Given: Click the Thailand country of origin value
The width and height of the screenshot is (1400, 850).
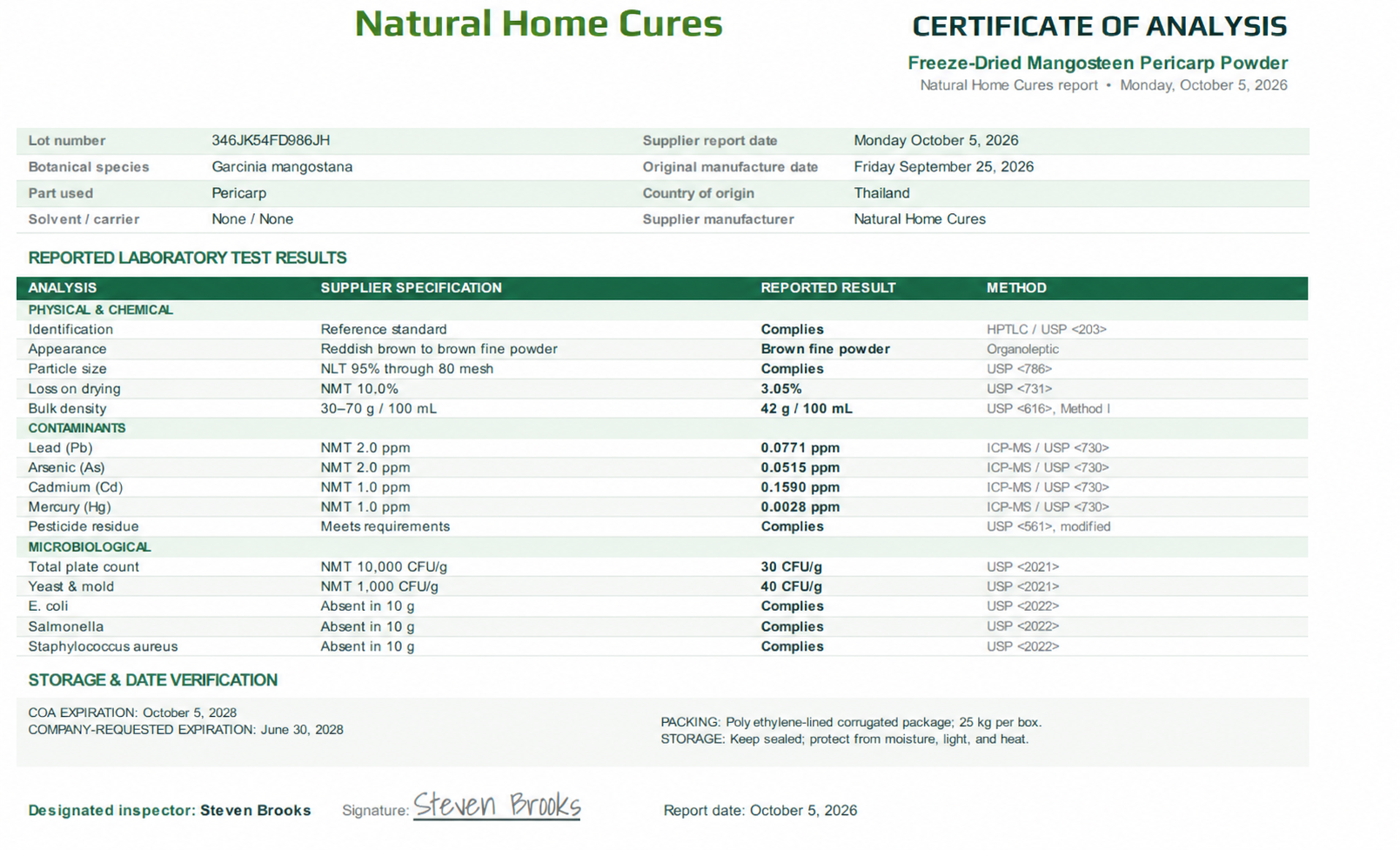Looking at the screenshot, I should coord(881,193).
